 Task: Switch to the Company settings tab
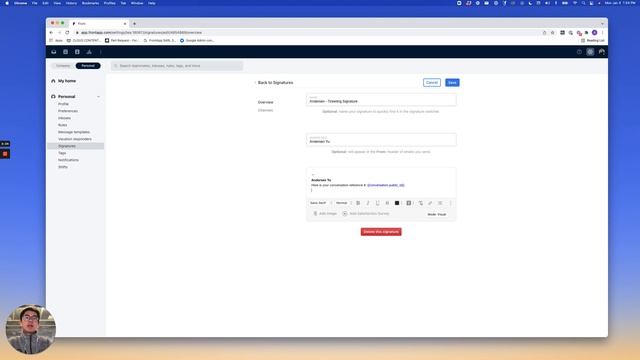coord(63,66)
